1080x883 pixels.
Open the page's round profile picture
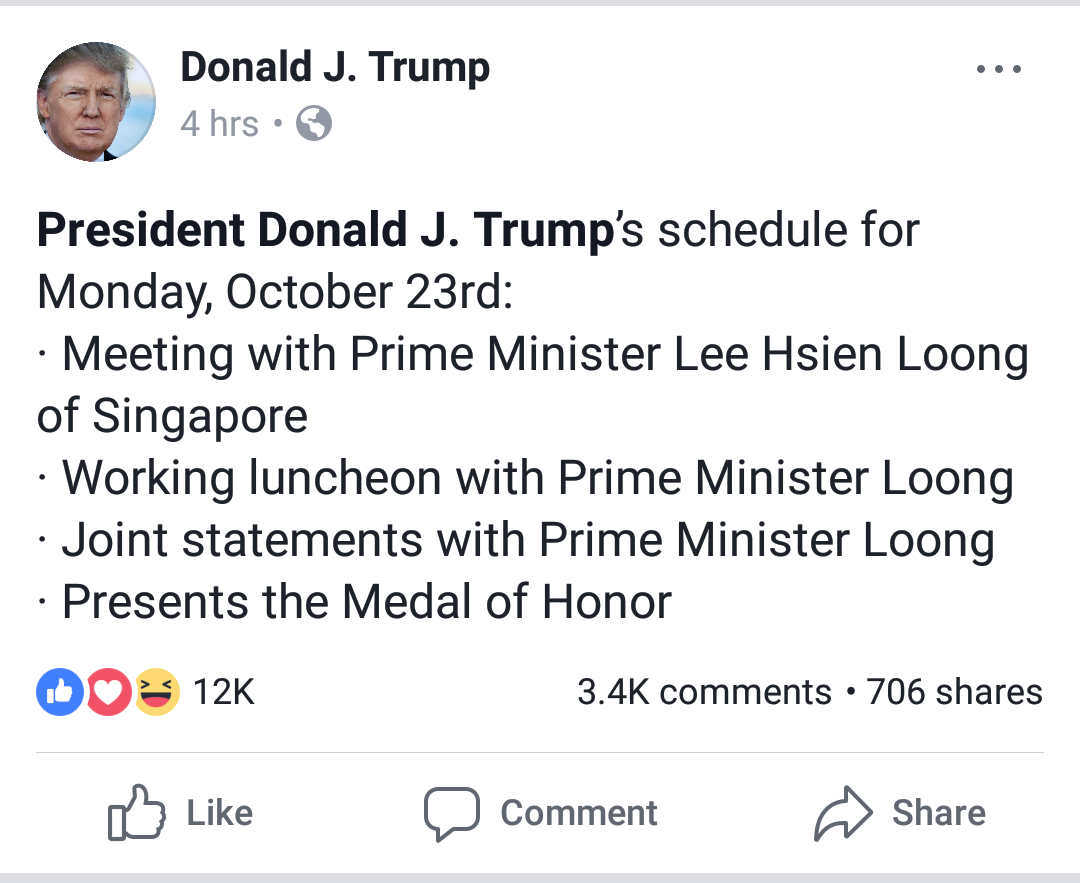point(96,102)
